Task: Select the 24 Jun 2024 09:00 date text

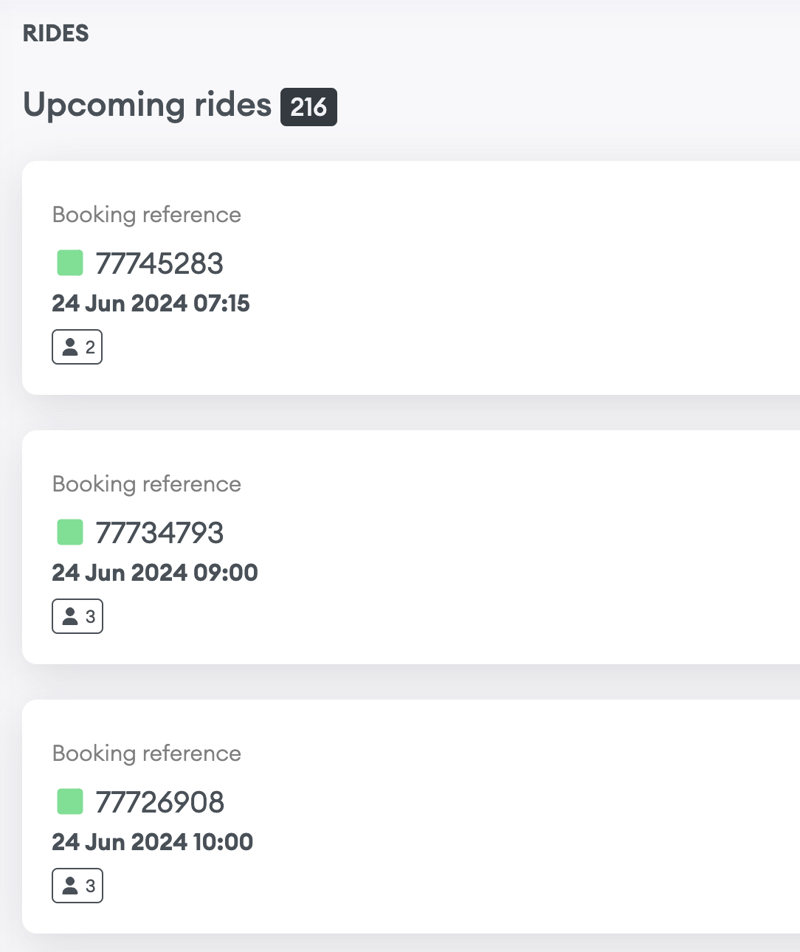Action: (x=155, y=573)
